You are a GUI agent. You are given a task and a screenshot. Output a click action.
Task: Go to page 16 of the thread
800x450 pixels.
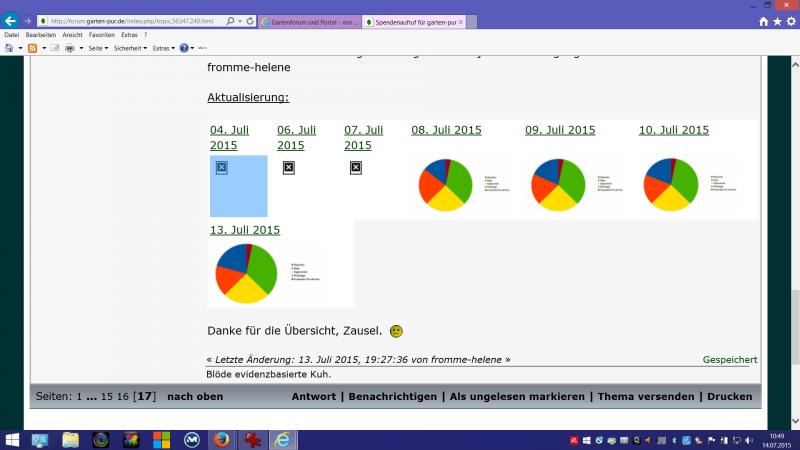pos(123,397)
